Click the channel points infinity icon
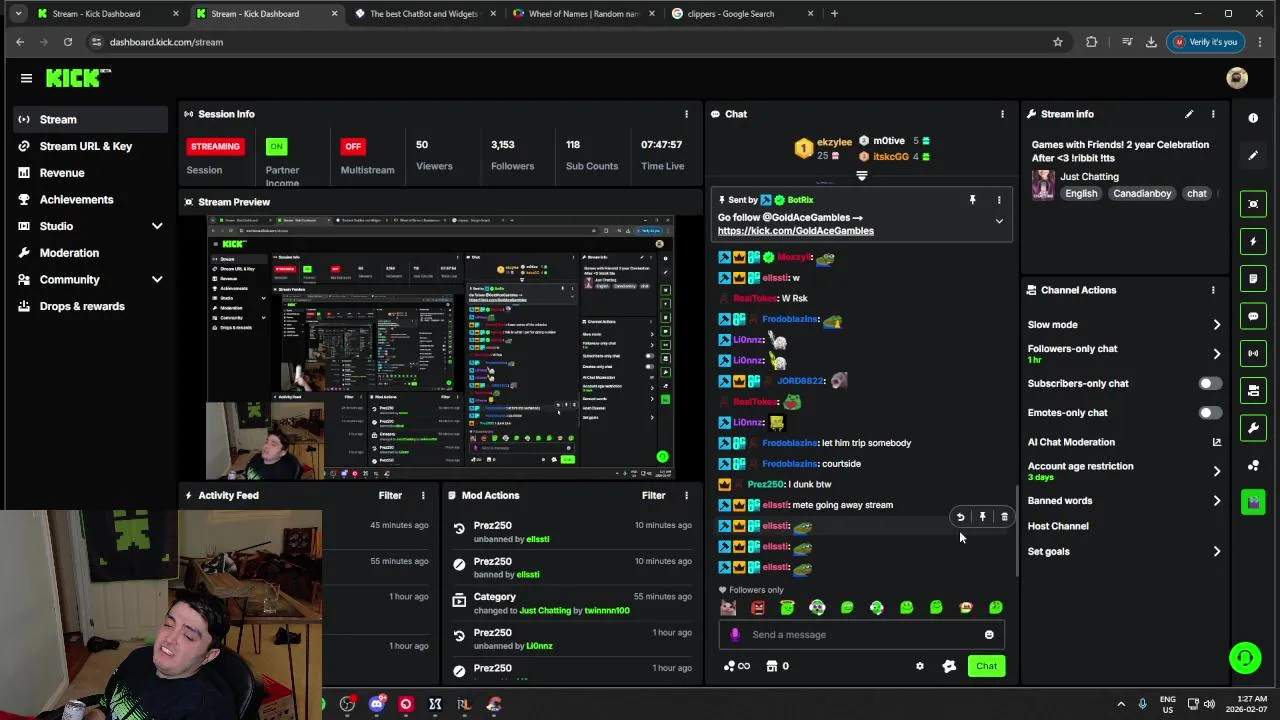This screenshot has width=1280, height=720. point(737,666)
